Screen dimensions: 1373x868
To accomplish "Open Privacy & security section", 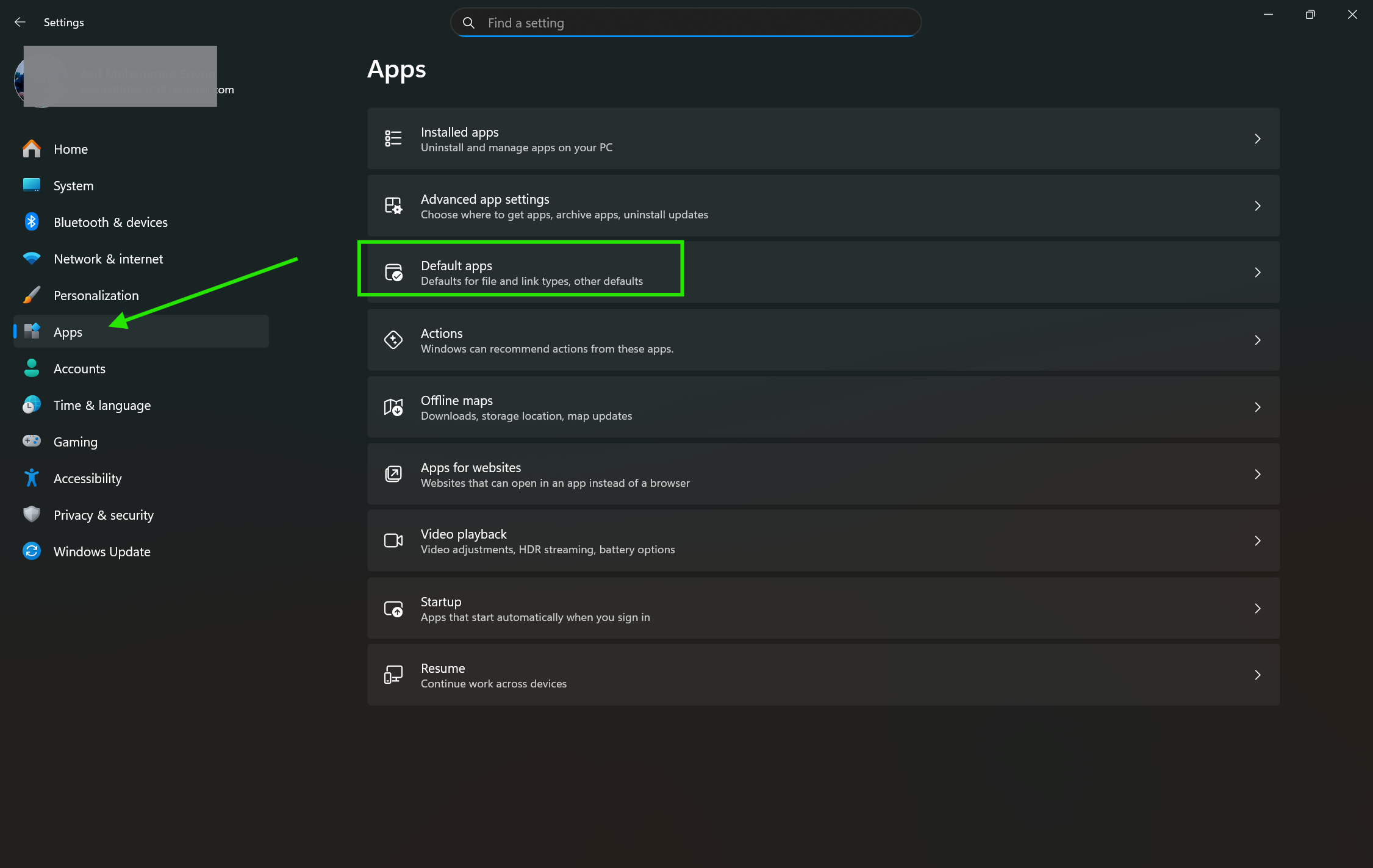I will 103,515.
